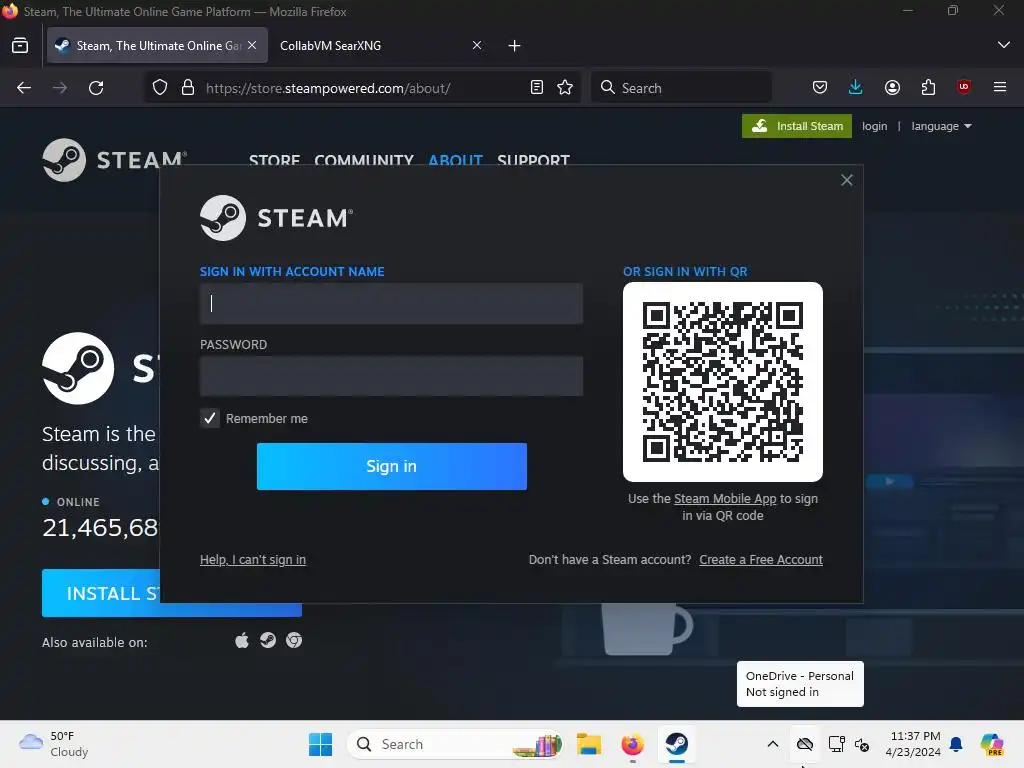Viewport: 1024px width, 768px height.
Task: Focus the account name input field
Action: [391, 304]
